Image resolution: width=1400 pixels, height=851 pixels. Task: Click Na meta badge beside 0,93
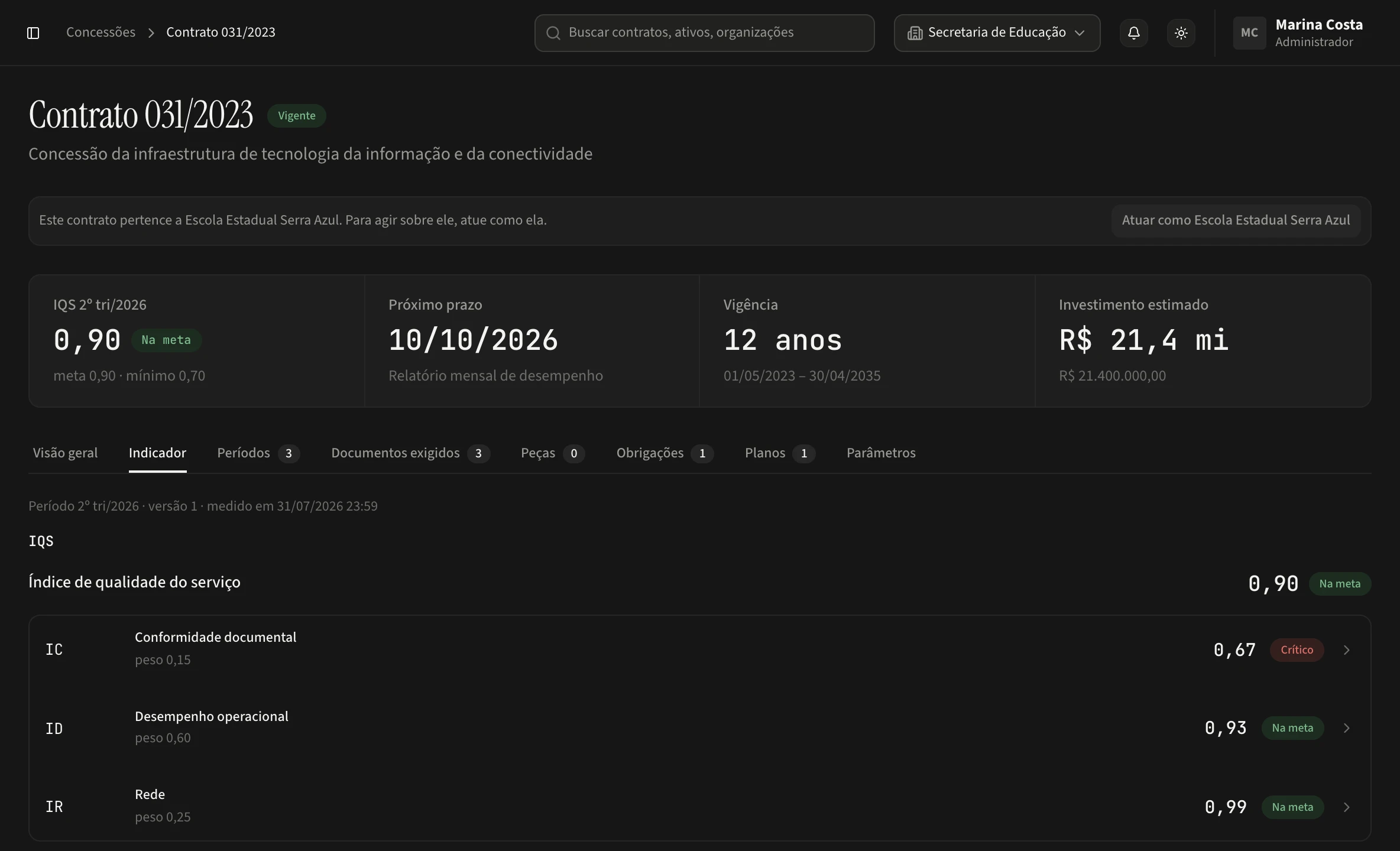[1292, 728]
